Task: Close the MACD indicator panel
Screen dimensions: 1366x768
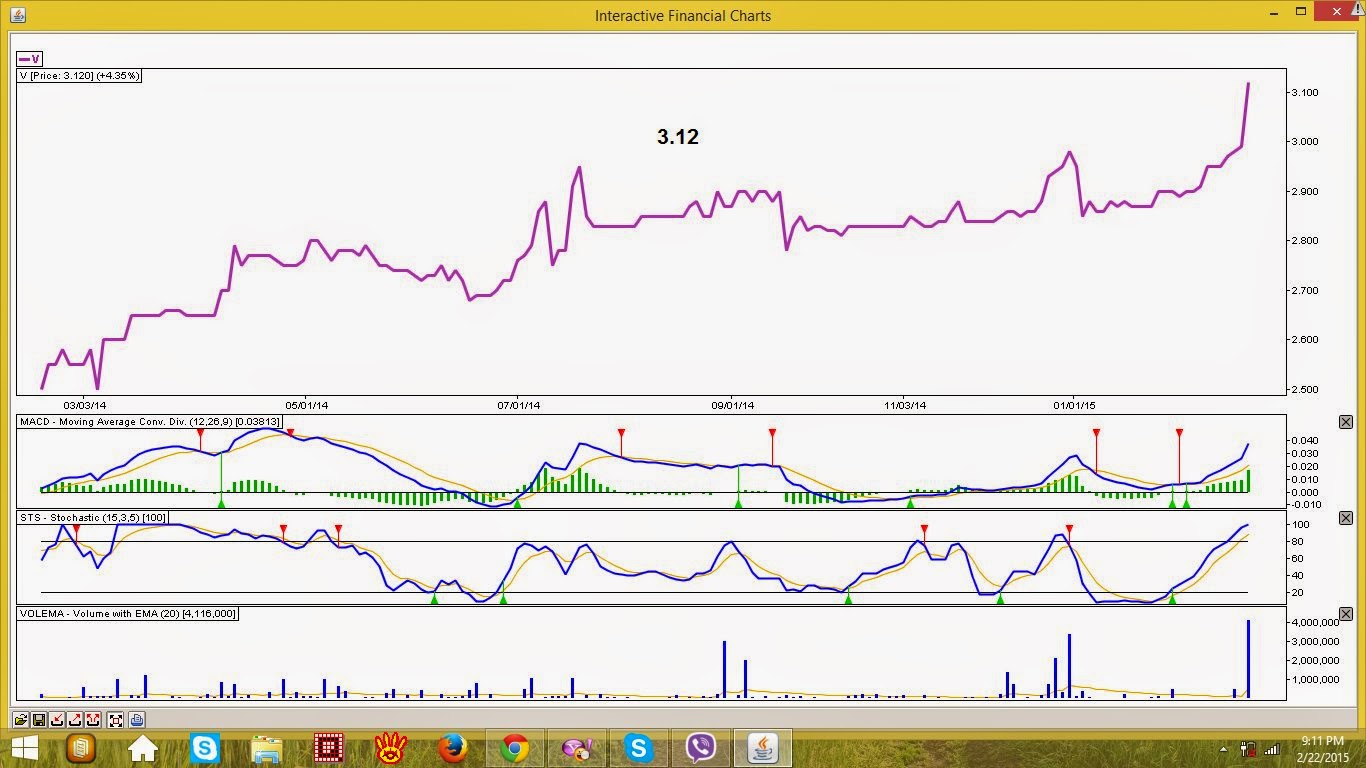Action: pos(1345,422)
